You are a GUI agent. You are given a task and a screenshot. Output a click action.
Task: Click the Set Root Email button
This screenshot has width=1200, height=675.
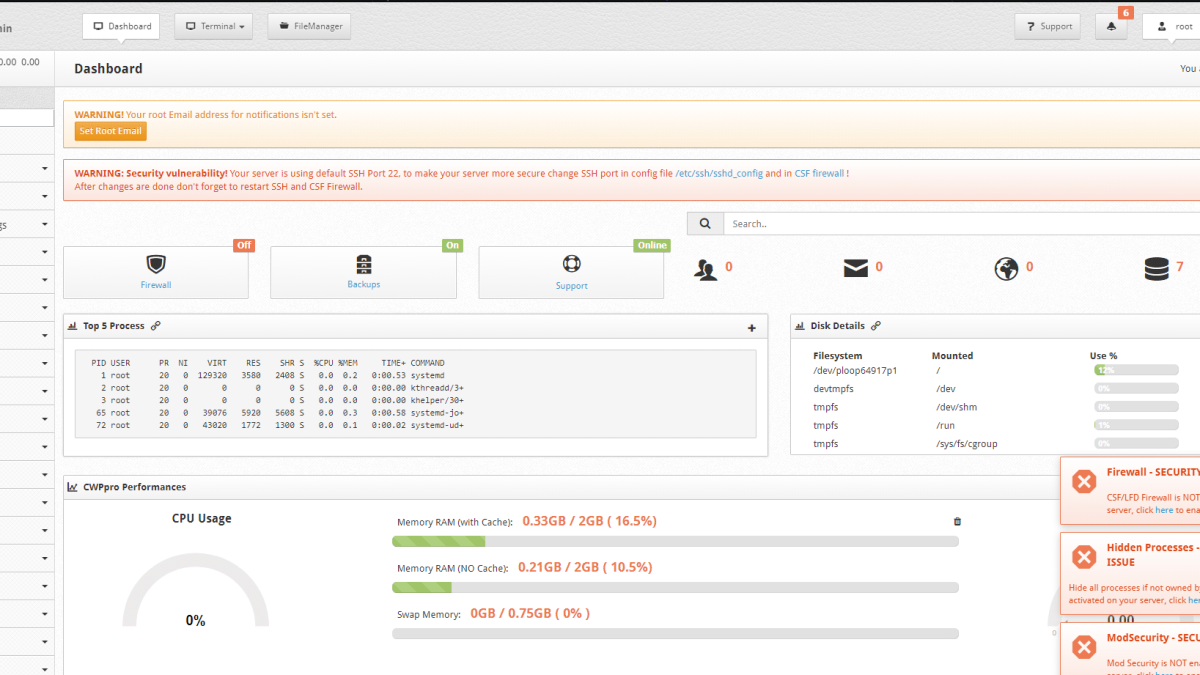coord(110,131)
